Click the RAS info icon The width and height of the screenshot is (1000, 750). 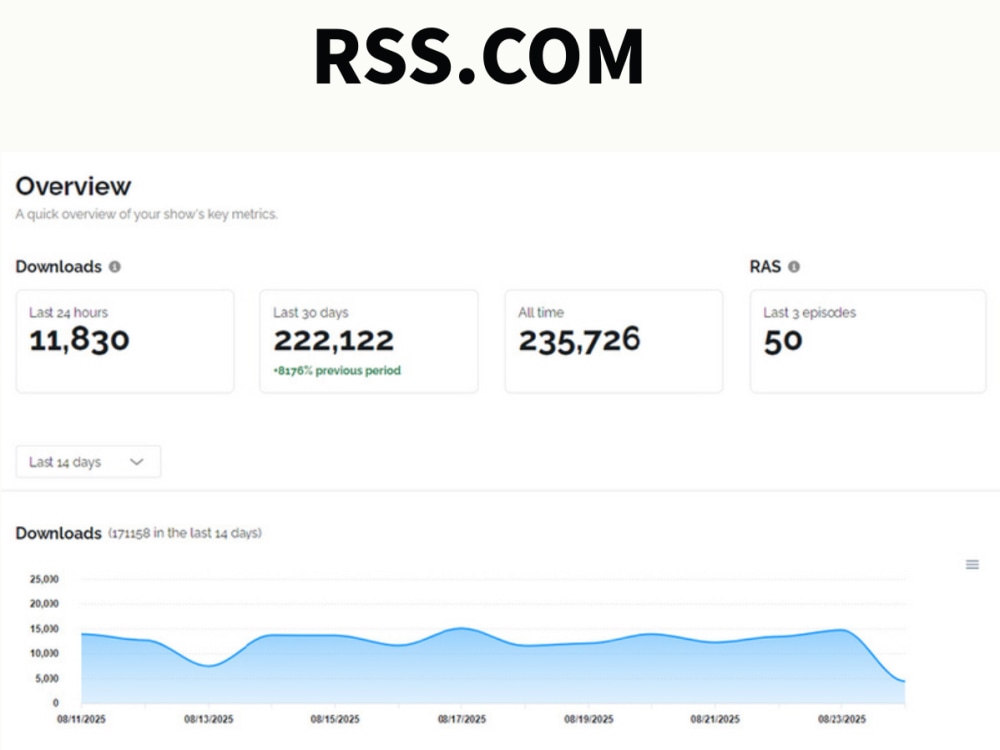[794, 267]
